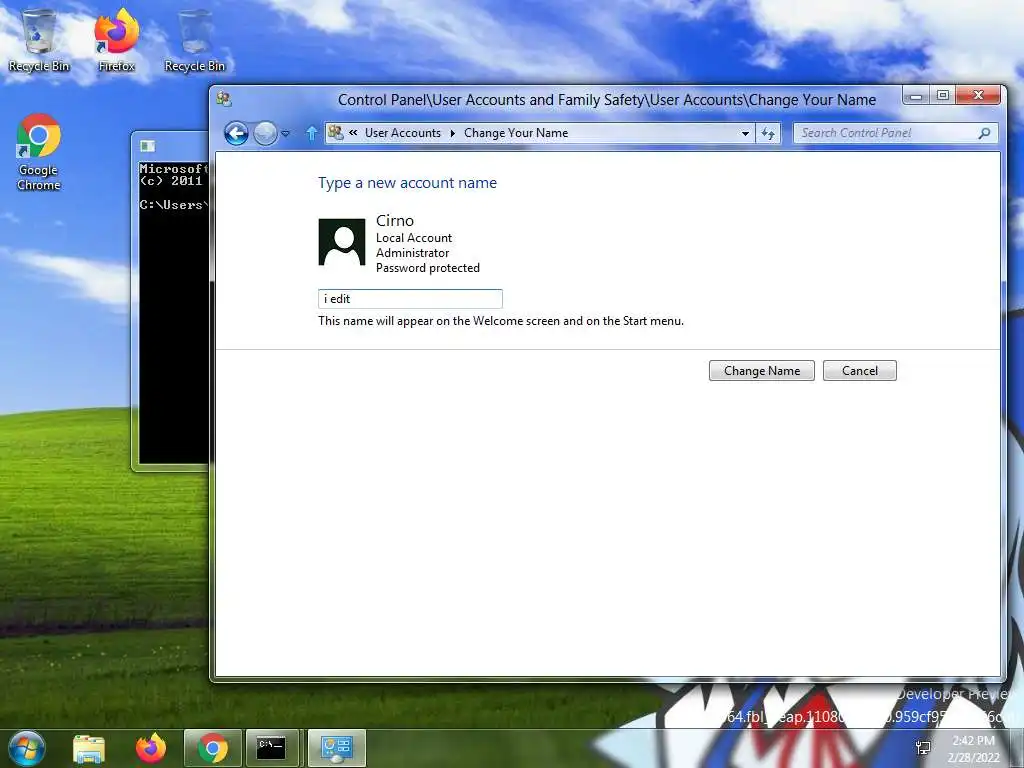Click the Change Name button
Viewport: 1024px width, 768px height.
tap(761, 370)
